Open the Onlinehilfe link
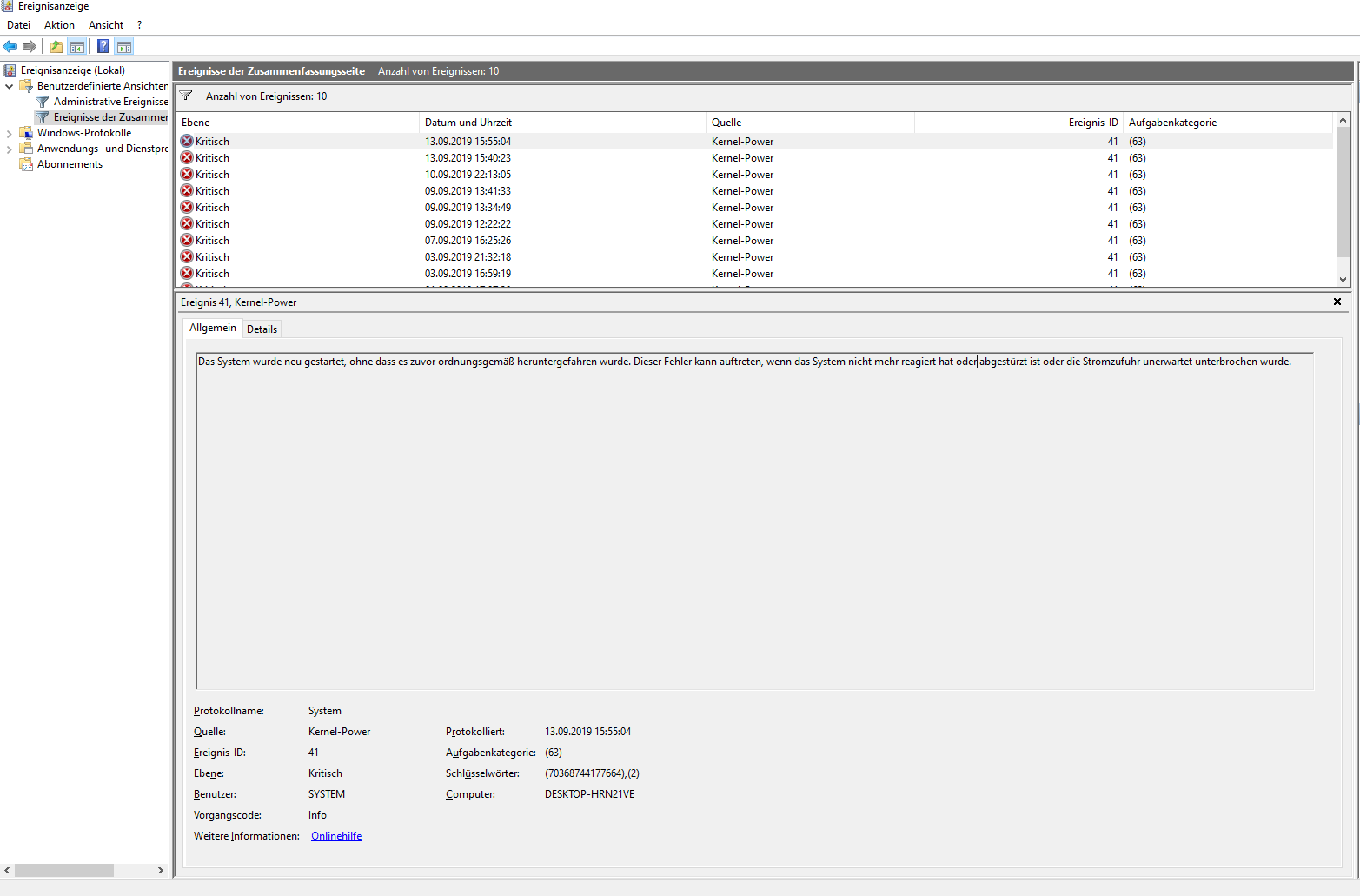The width and height of the screenshot is (1360, 896). tap(336, 836)
